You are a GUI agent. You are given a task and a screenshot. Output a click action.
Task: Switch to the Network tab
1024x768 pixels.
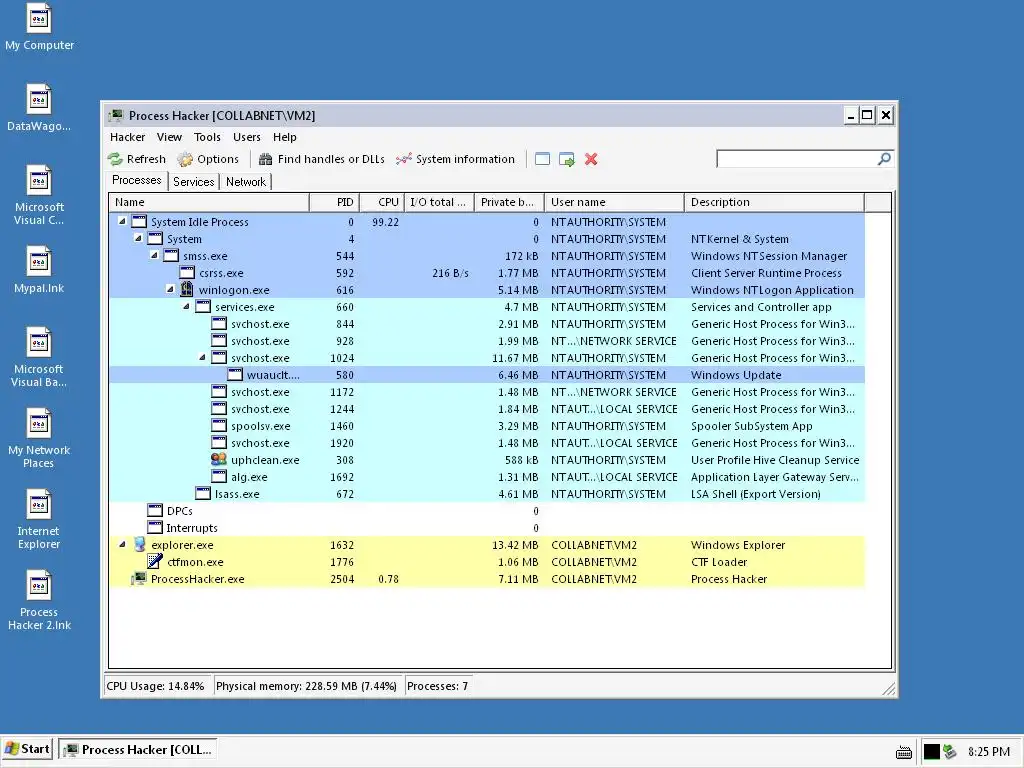click(246, 182)
